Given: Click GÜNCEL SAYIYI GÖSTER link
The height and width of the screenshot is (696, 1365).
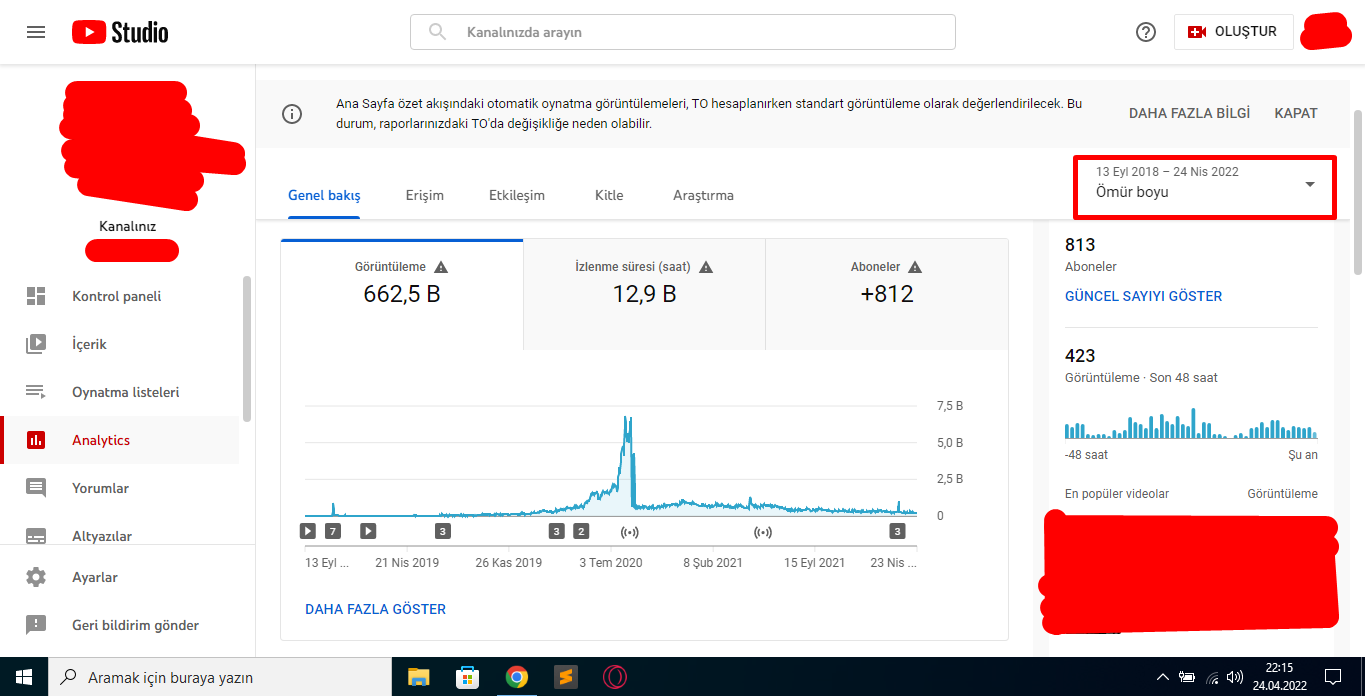Looking at the screenshot, I should tap(1144, 296).
